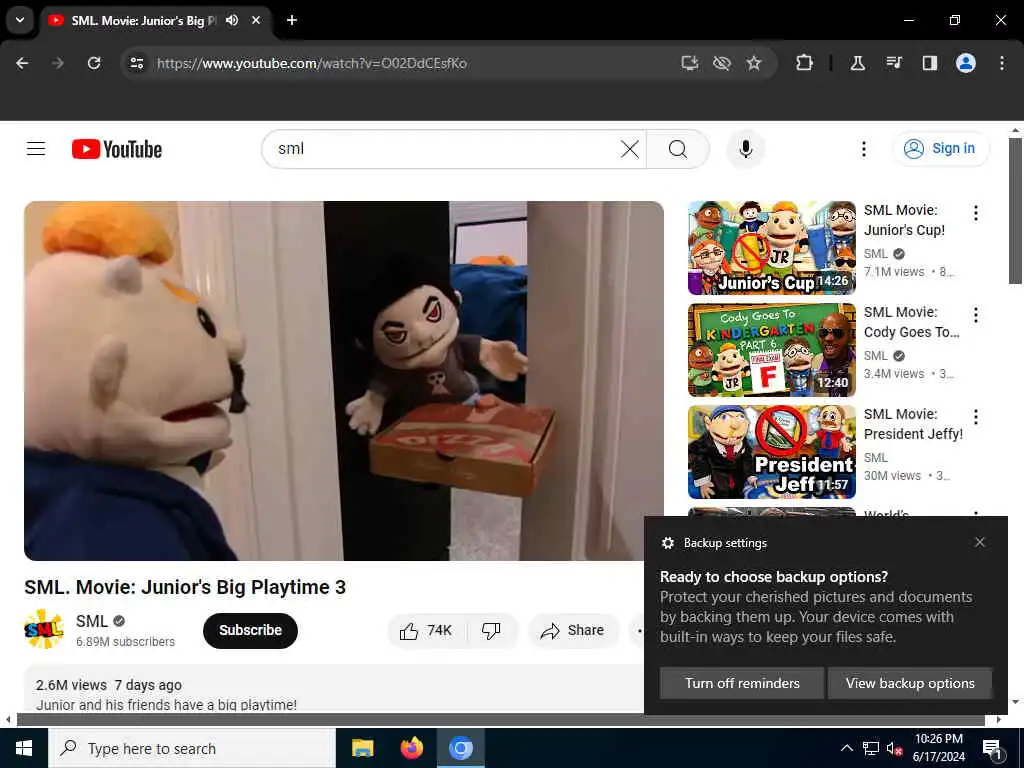Go back to the previous page
This screenshot has width=1024, height=768.
(22, 63)
